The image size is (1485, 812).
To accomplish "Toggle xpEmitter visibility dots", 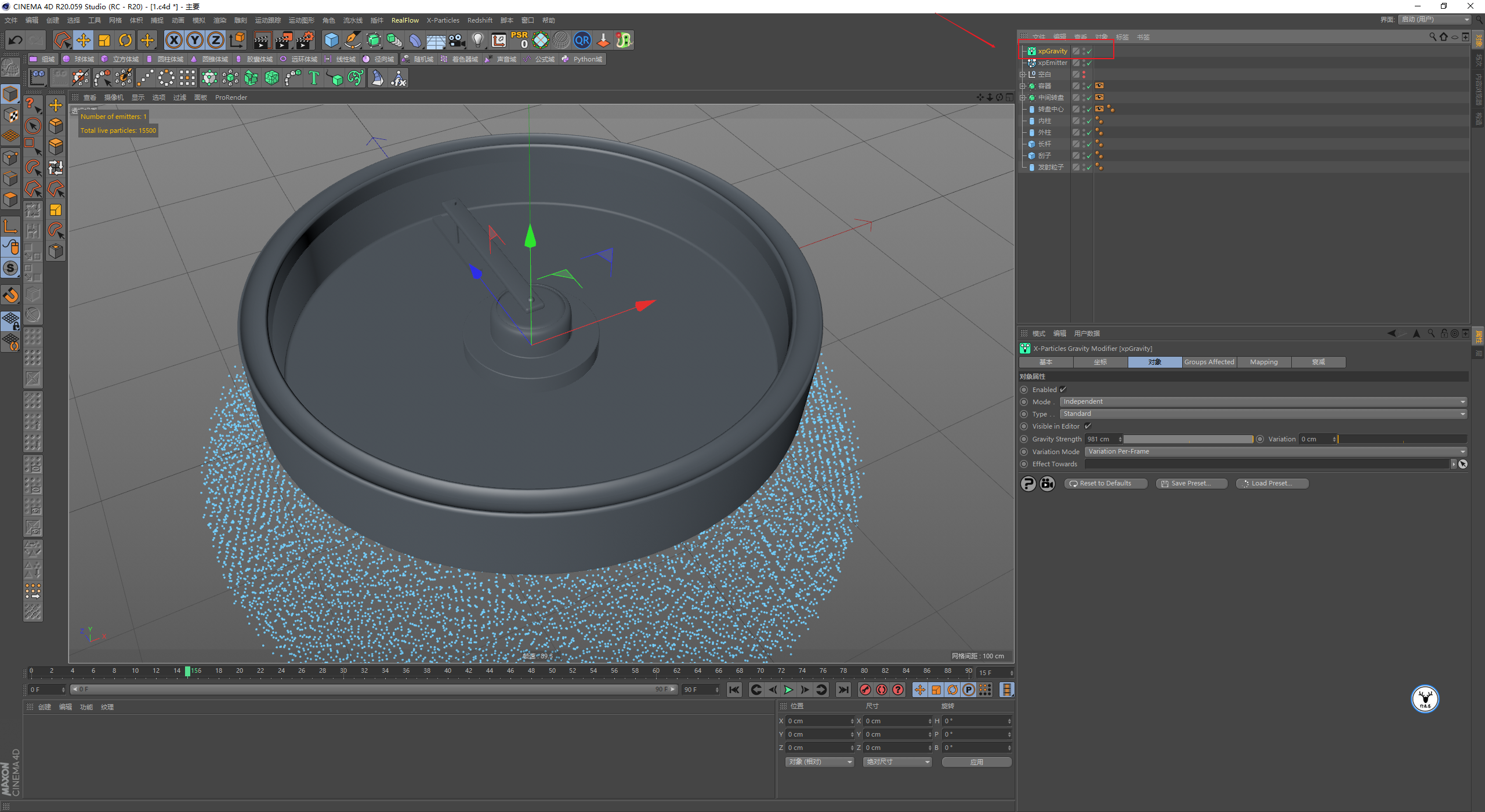I will coord(1084,63).
